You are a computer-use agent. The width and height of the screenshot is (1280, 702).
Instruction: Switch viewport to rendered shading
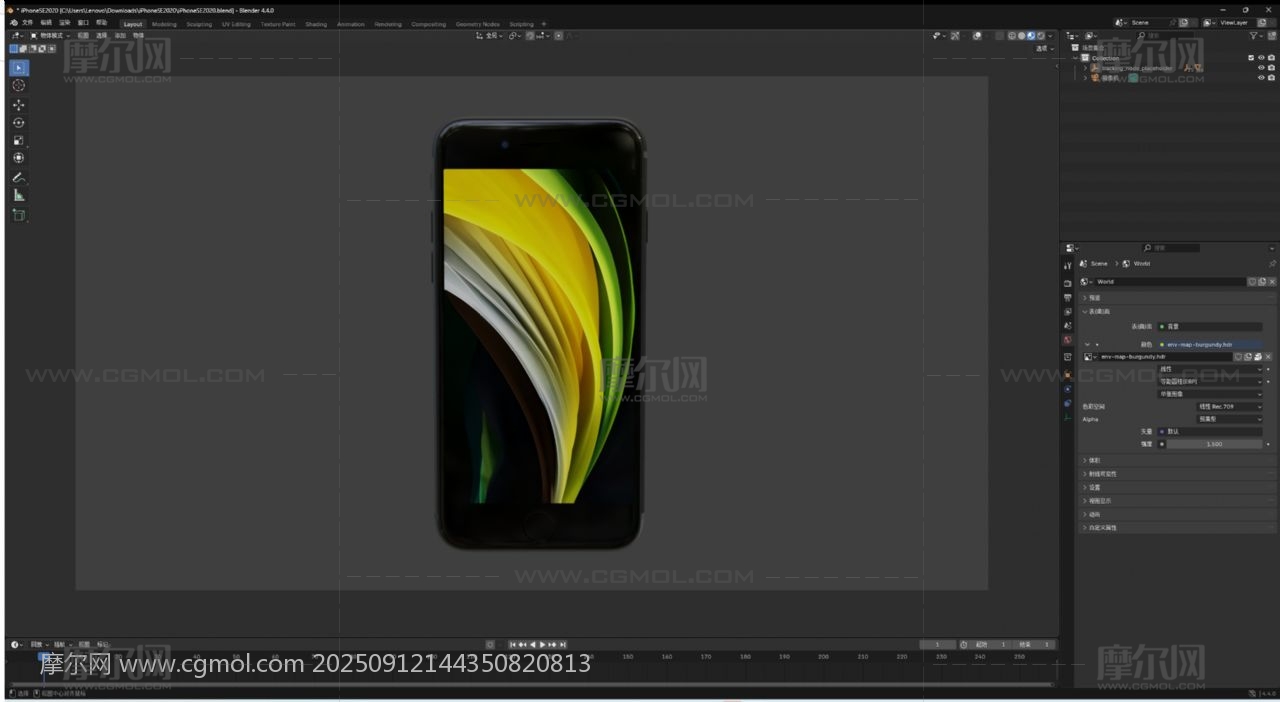coord(1041,36)
